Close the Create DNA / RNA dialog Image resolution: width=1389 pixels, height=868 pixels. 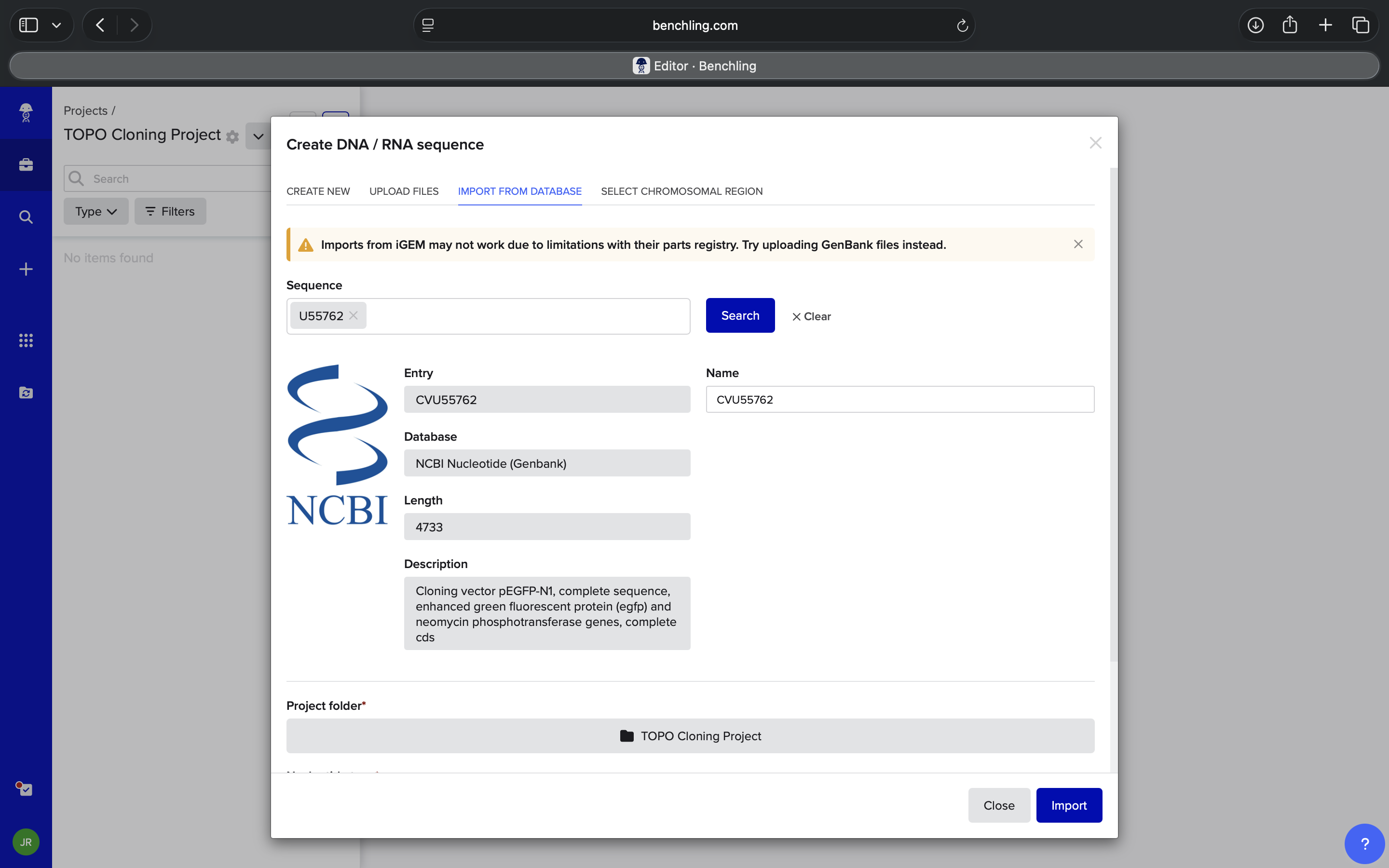1095,143
